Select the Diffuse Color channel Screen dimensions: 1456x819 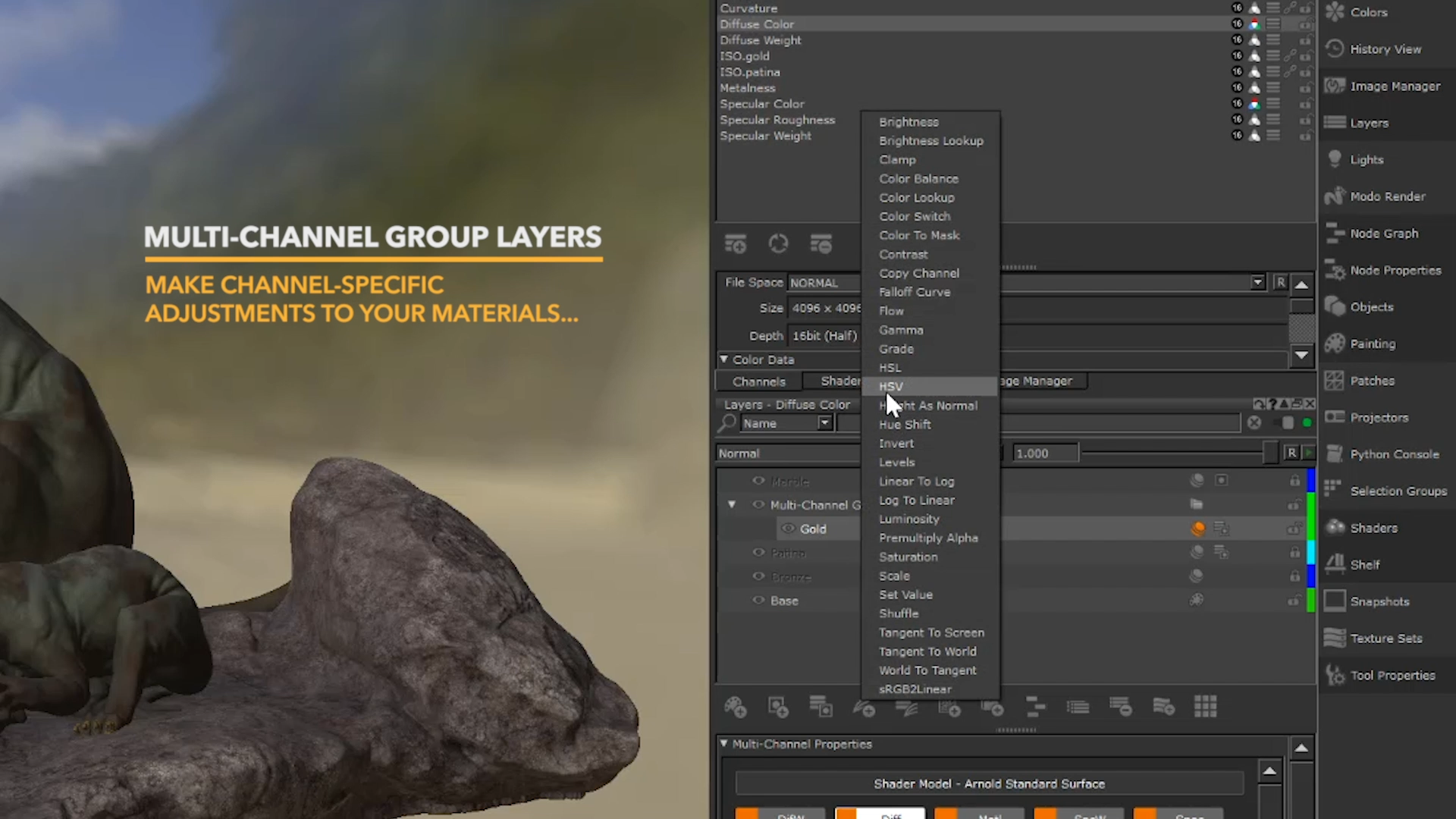click(757, 24)
